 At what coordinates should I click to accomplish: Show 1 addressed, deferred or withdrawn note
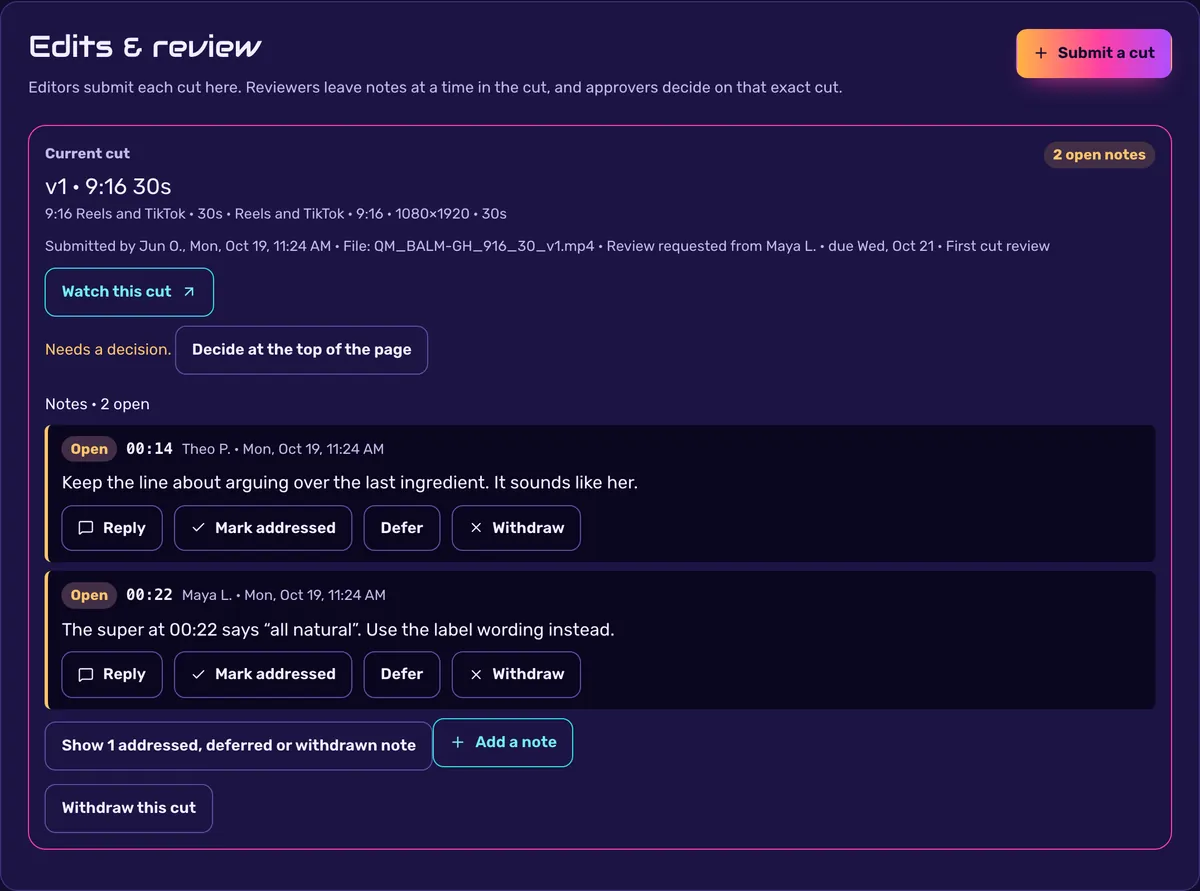coord(238,746)
